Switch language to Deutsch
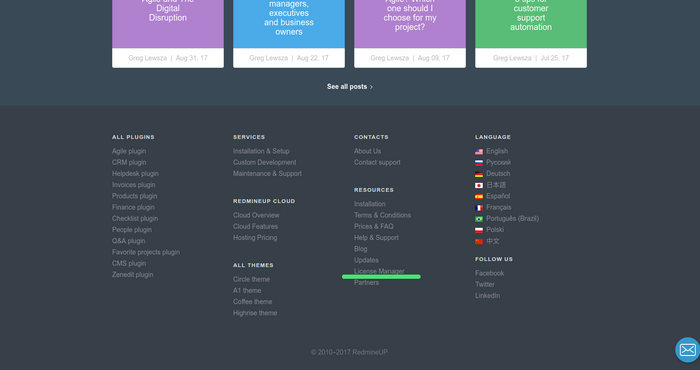 (498, 174)
